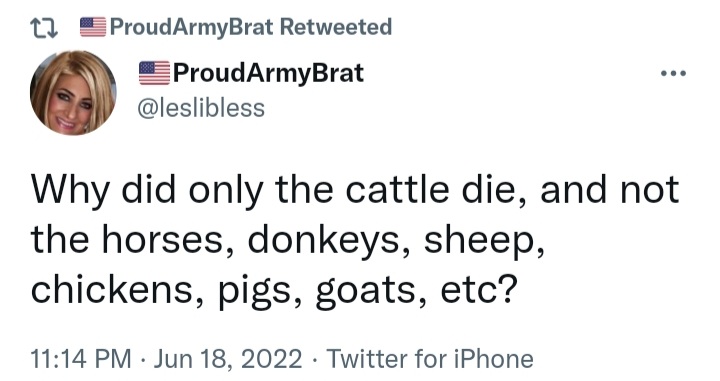
Task: Click 'etc?' at the tweet's end
Action: (x=476, y=291)
